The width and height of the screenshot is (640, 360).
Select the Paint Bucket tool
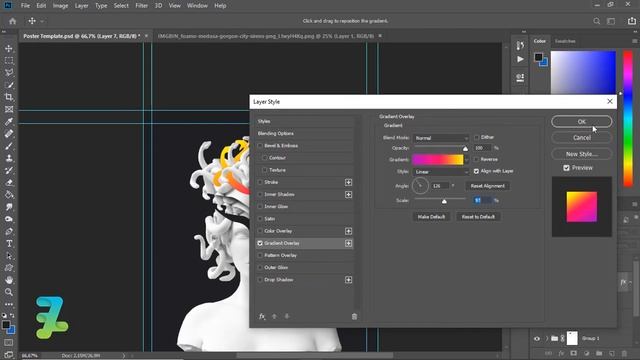click(9, 195)
